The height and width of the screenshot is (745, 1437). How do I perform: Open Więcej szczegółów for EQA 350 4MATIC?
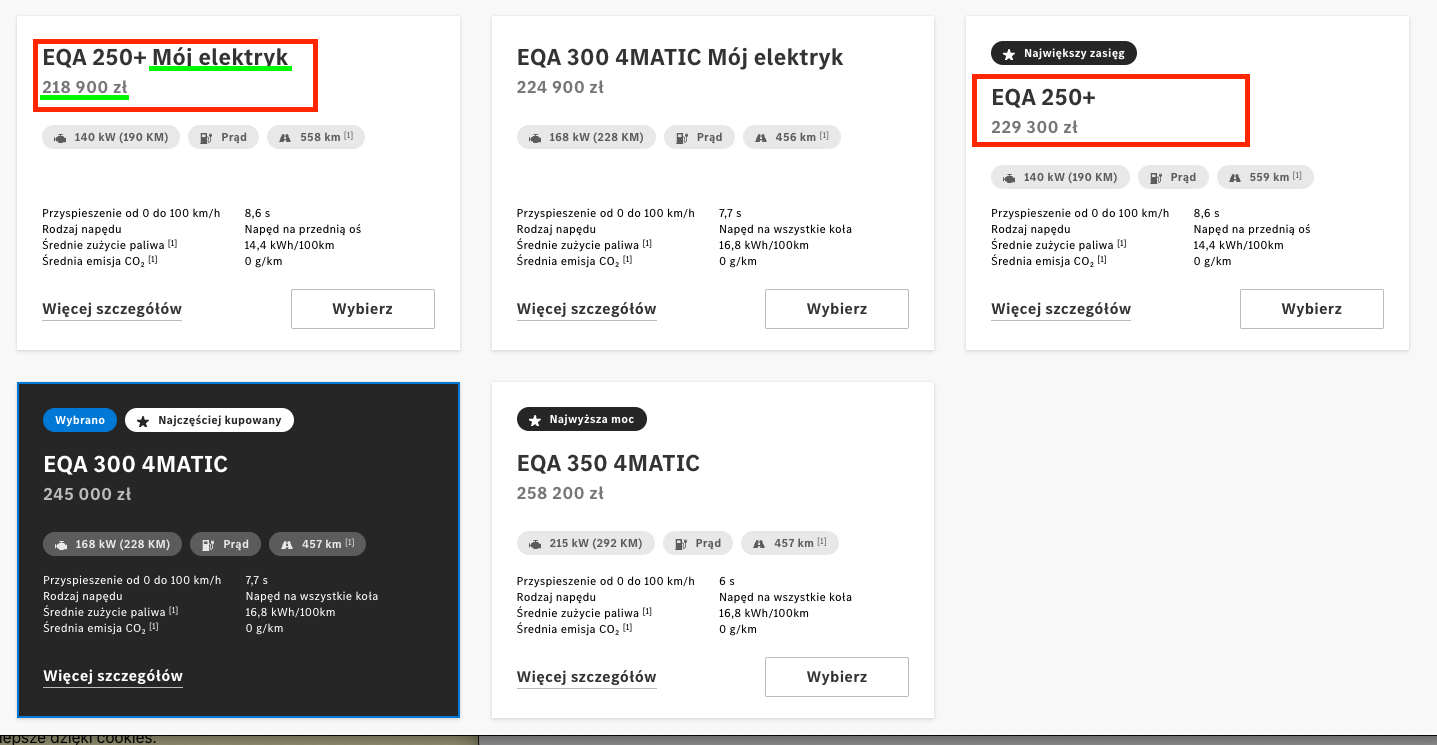[587, 677]
